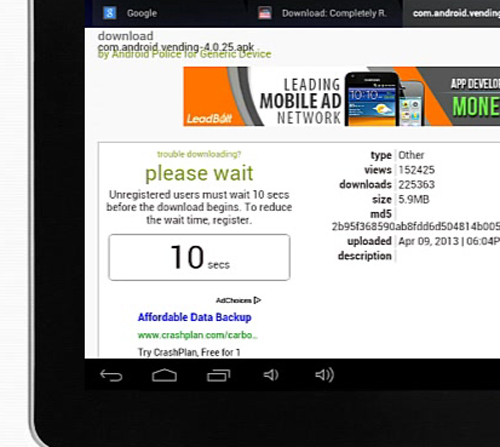Click the trouble downloading? link
This screenshot has height=447, width=500.
click(199, 154)
